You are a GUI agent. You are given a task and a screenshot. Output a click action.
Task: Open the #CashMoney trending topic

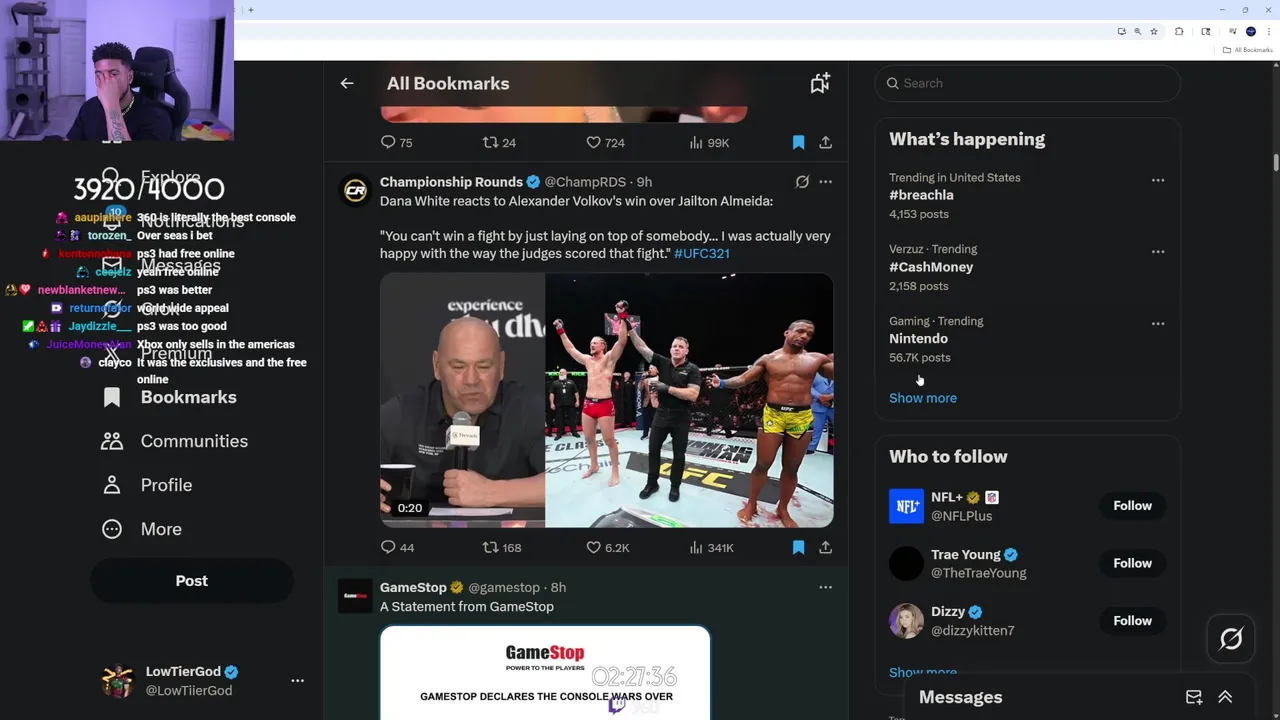[931, 267]
